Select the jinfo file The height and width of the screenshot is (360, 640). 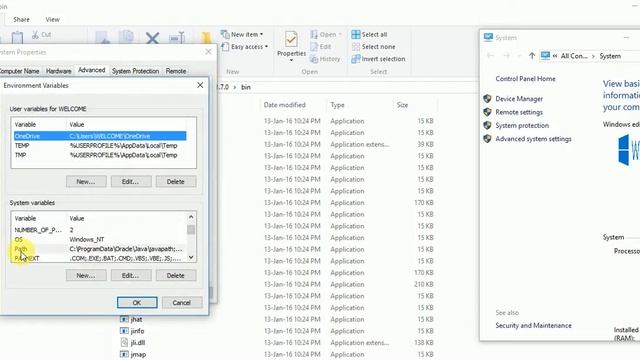coord(137,331)
